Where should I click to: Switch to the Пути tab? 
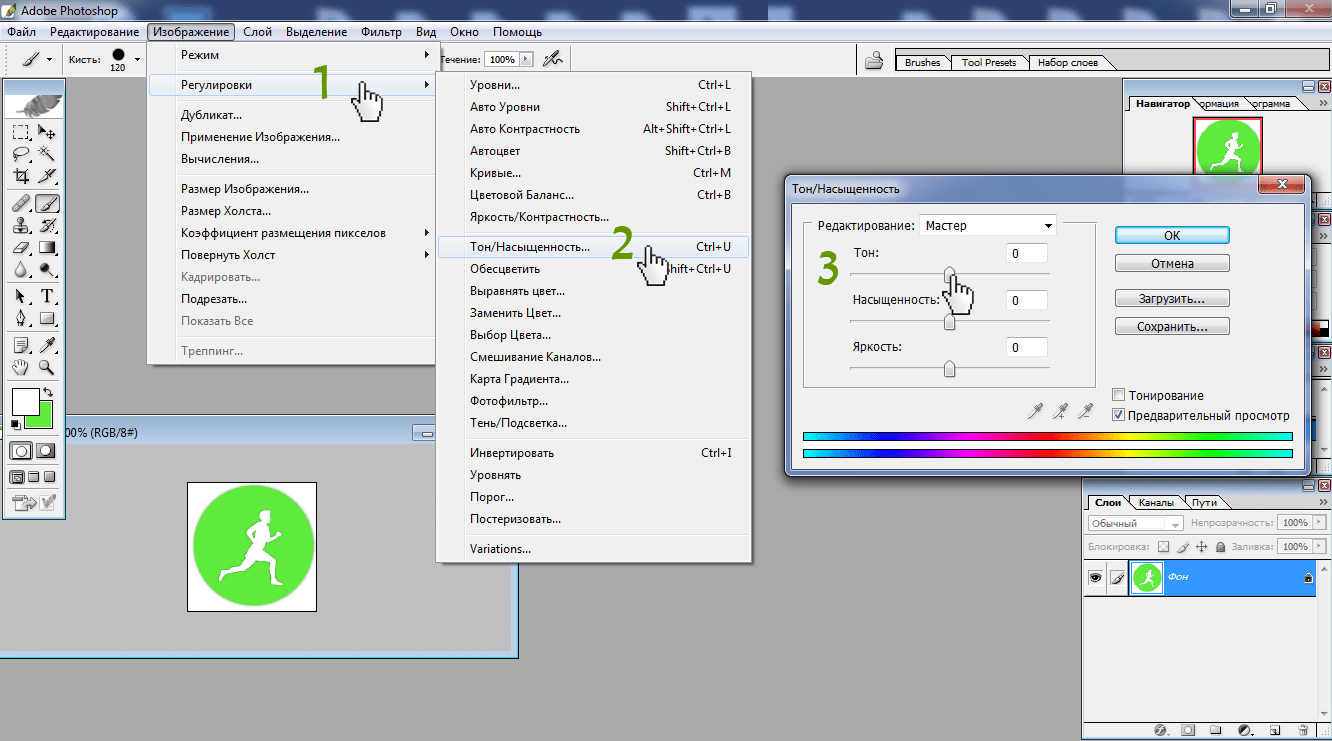tap(1204, 503)
